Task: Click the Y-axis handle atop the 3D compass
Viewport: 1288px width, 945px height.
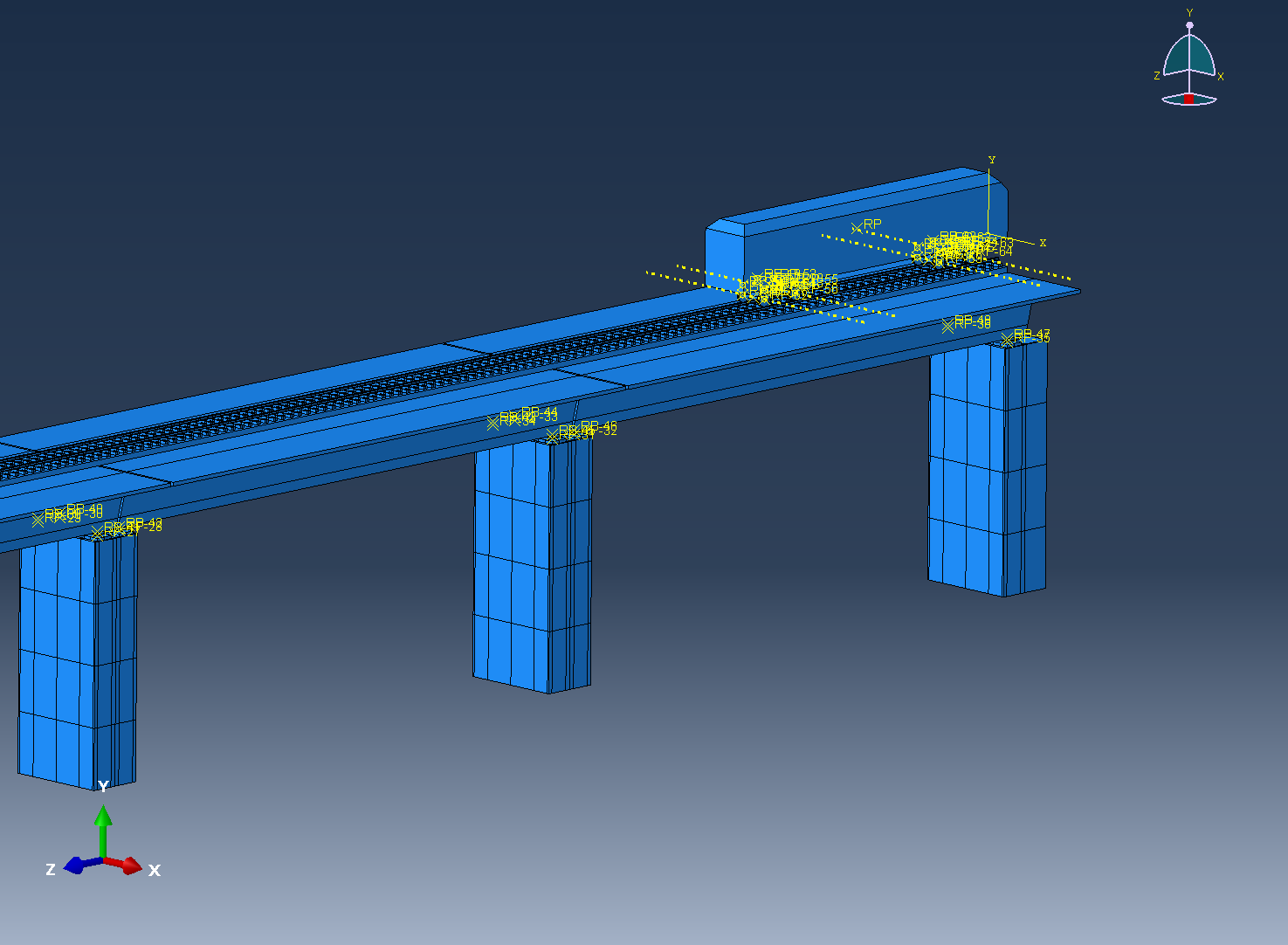Action: pyautogui.click(x=1189, y=25)
